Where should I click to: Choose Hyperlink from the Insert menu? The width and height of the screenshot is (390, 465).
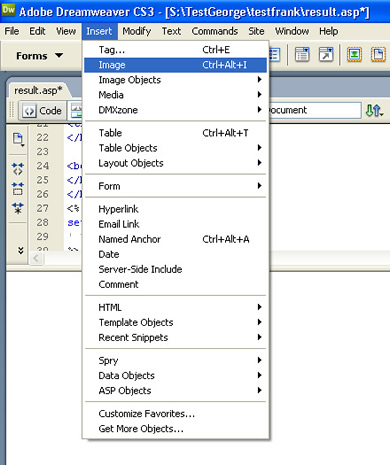pyautogui.click(x=175, y=209)
